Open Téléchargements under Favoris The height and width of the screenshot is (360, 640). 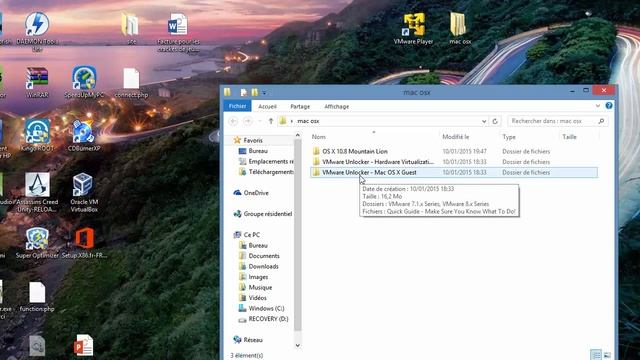click(266, 172)
